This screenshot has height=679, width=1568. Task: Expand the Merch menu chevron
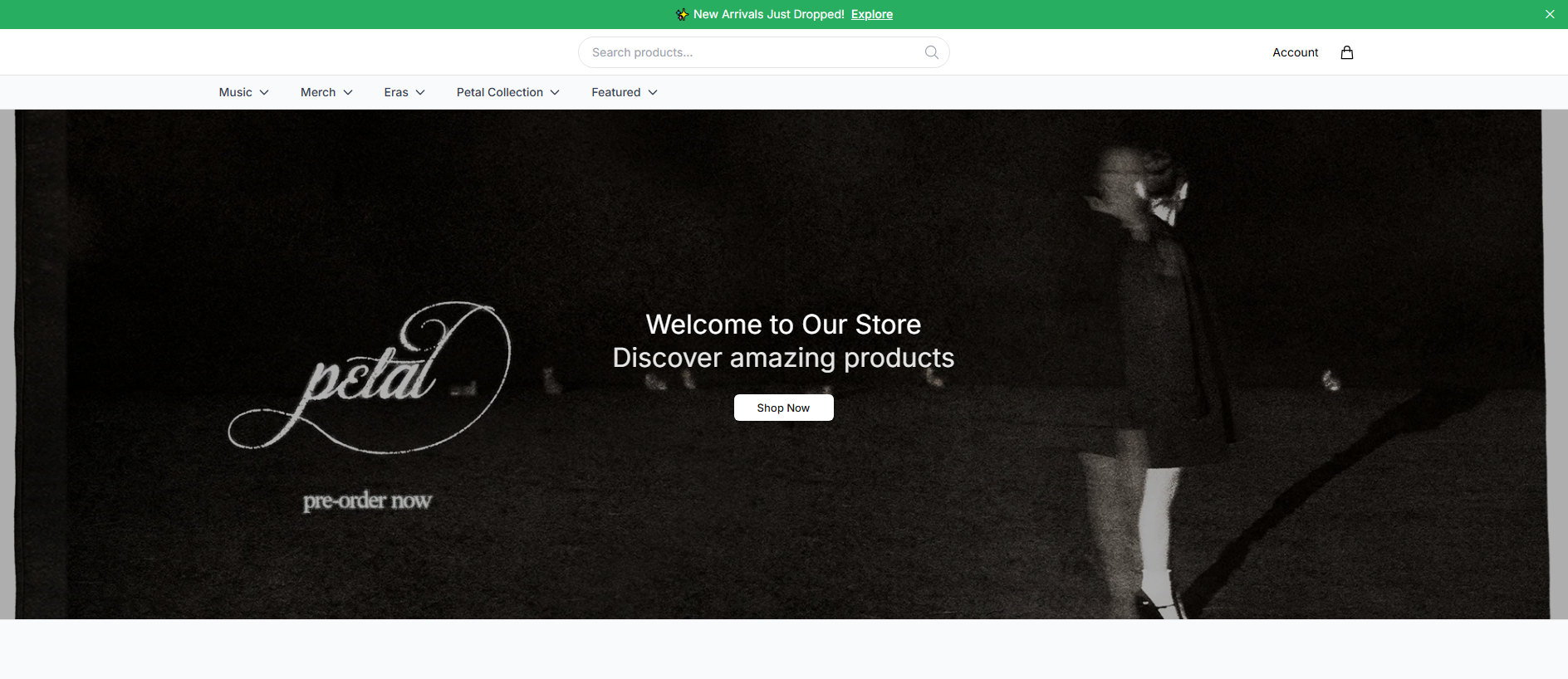click(x=348, y=92)
